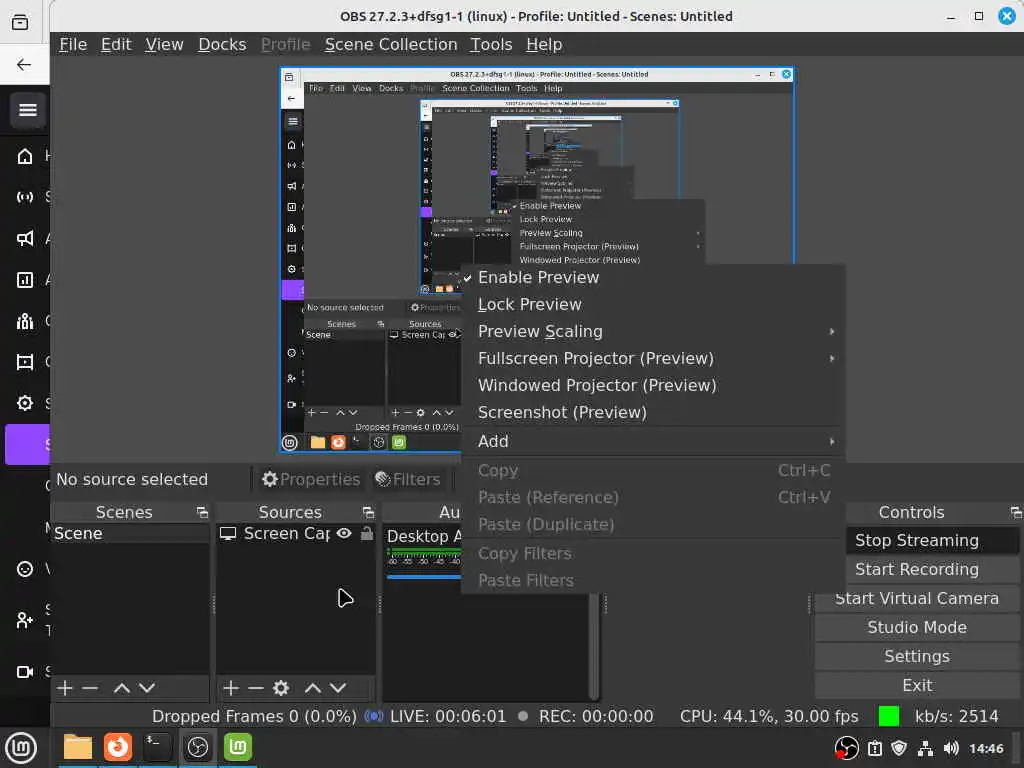Screen dimensions: 1024x768
Task: Open the Tools menu
Action: tap(491, 44)
